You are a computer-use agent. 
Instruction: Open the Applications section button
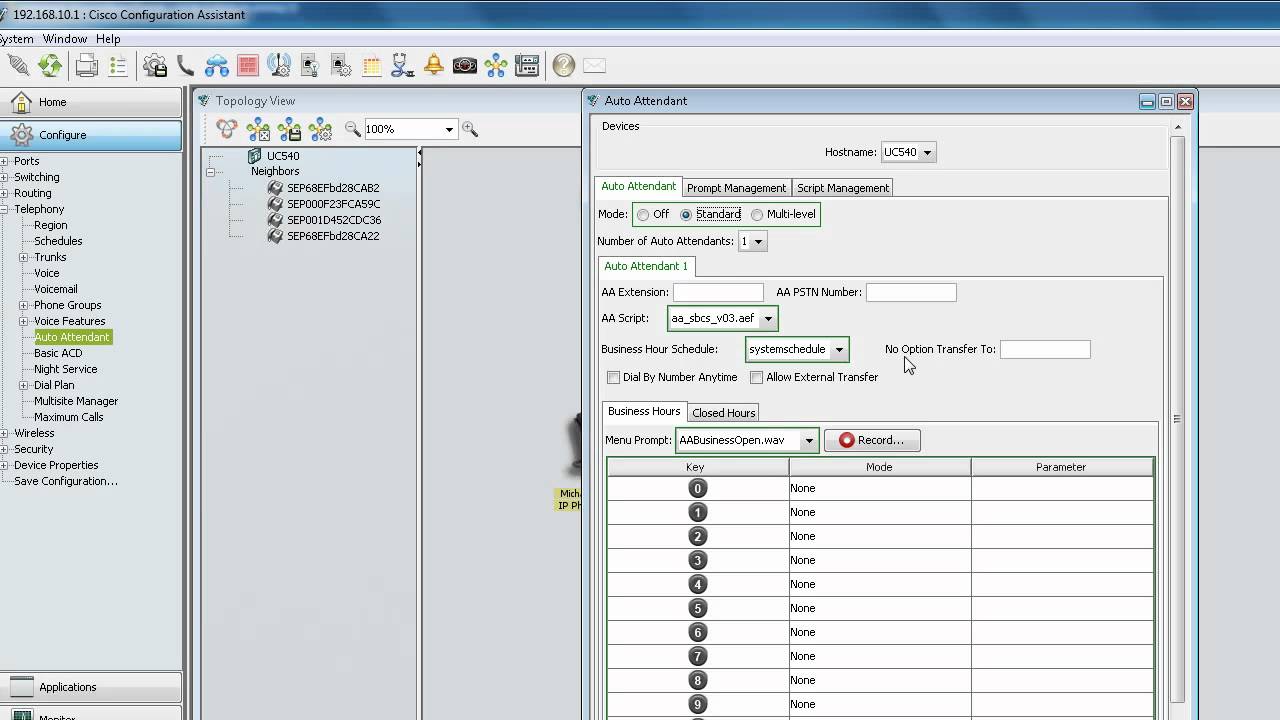coord(91,687)
